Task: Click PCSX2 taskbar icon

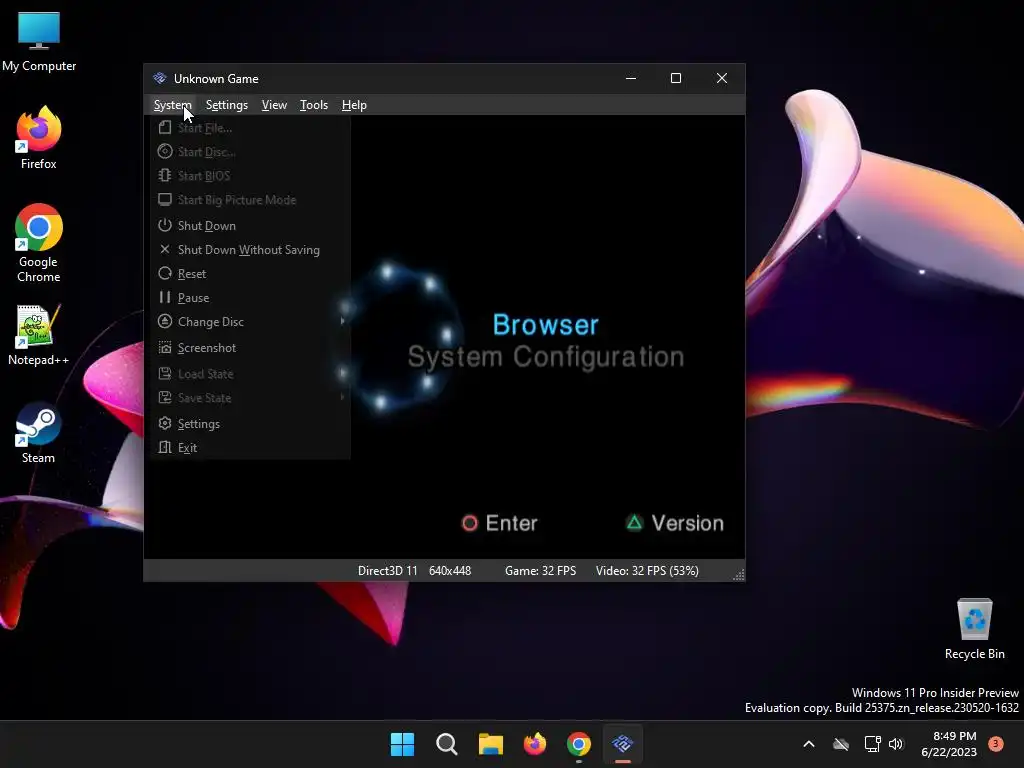Action: [622, 744]
